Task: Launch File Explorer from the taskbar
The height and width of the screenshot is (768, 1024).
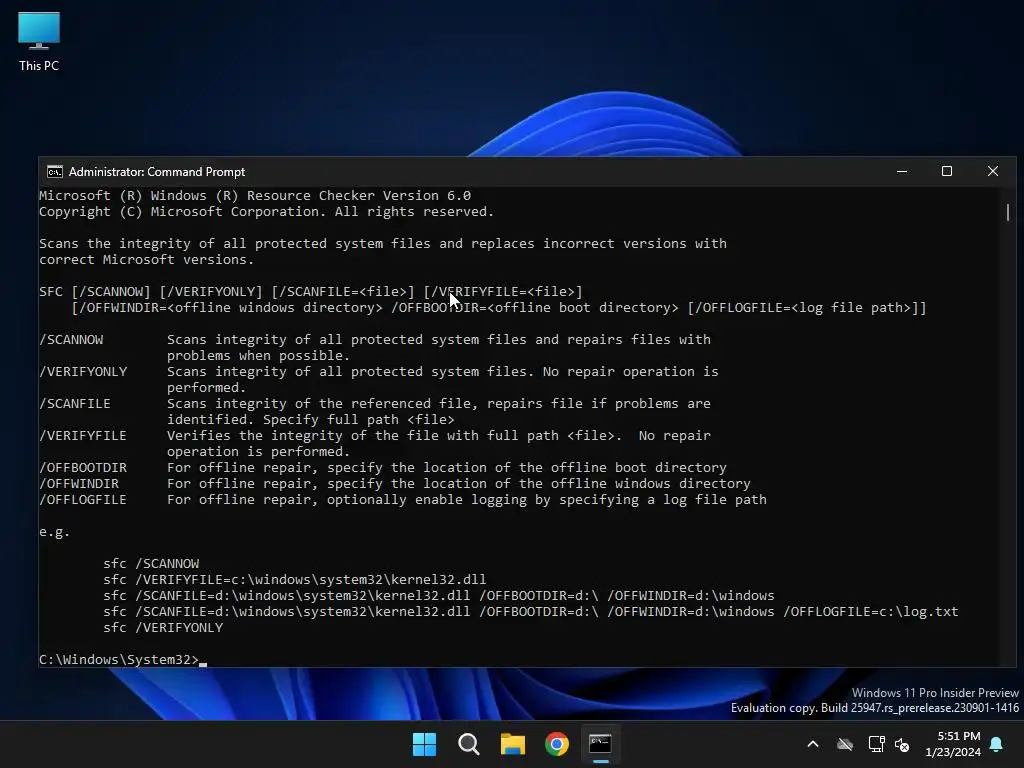Action: [x=513, y=744]
